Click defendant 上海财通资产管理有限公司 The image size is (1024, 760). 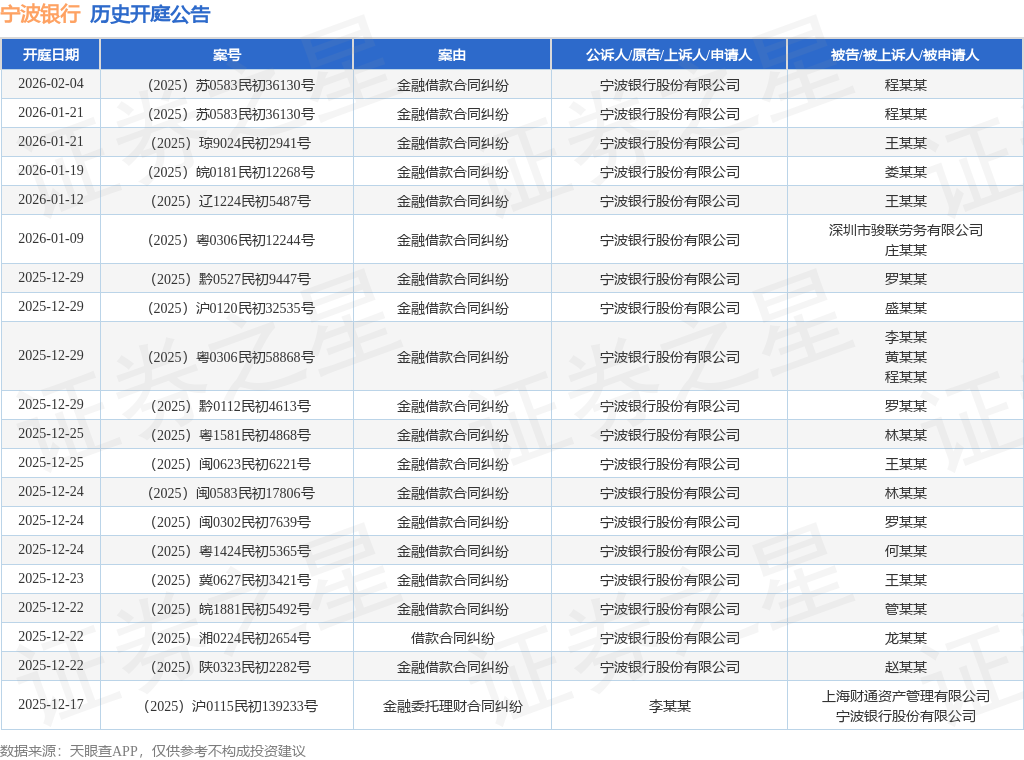(x=905, y=696)
